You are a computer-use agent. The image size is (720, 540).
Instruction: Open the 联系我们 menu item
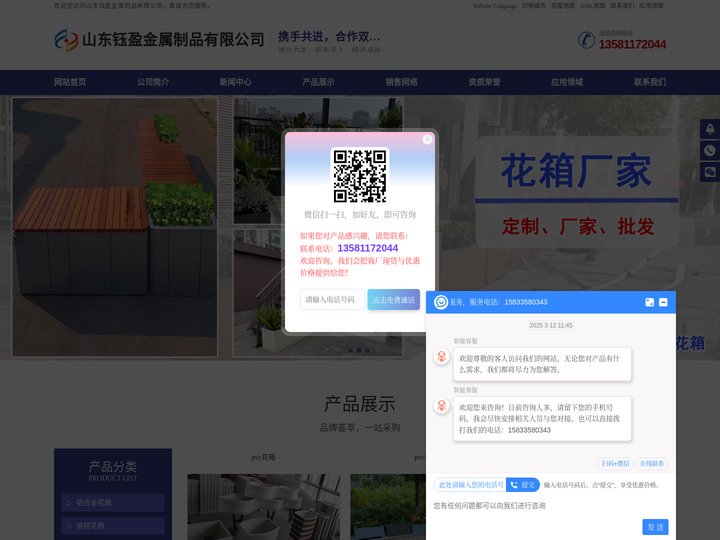[x=650, y=82]
